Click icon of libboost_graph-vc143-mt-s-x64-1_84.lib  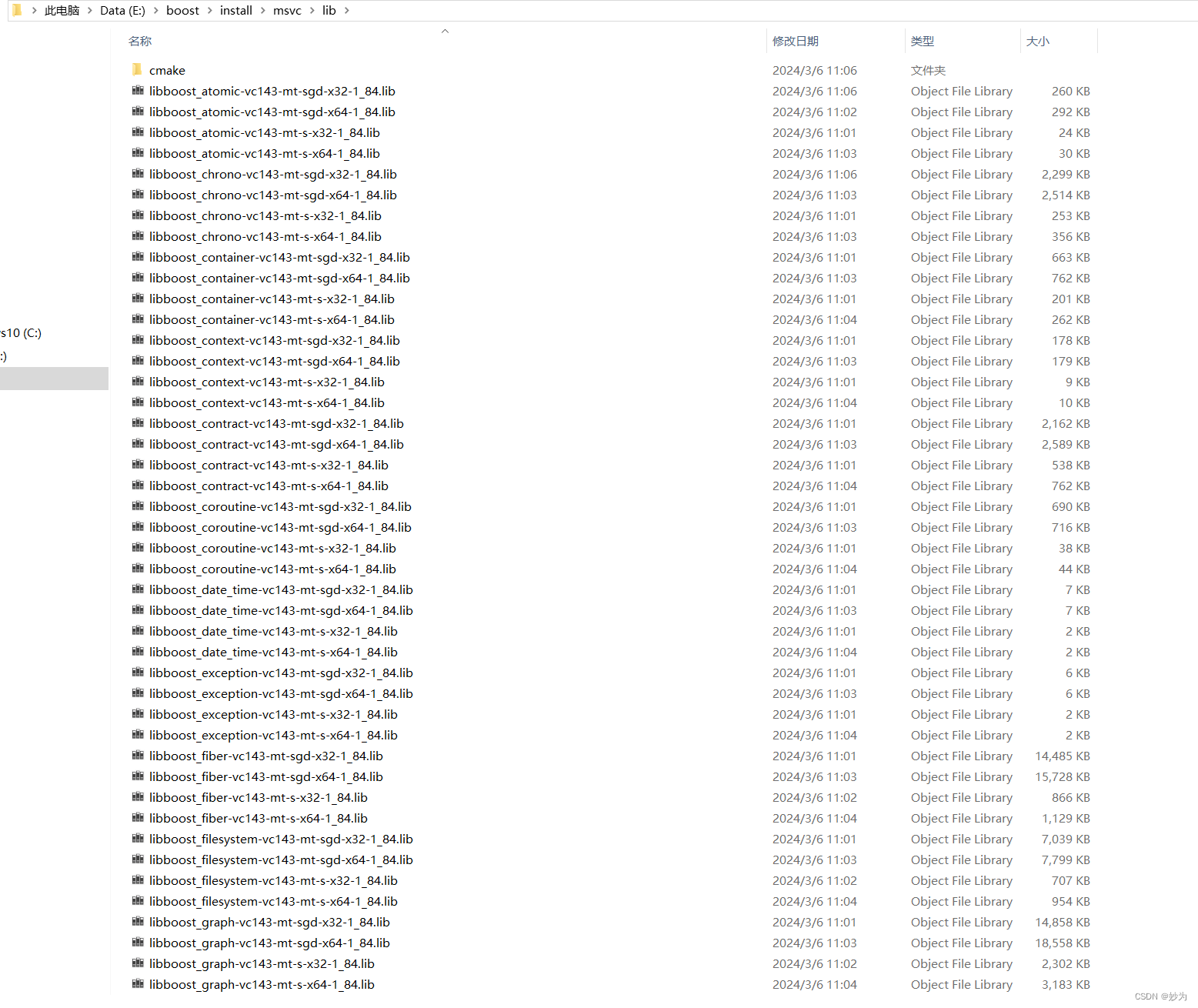click(x=138, y=983)
